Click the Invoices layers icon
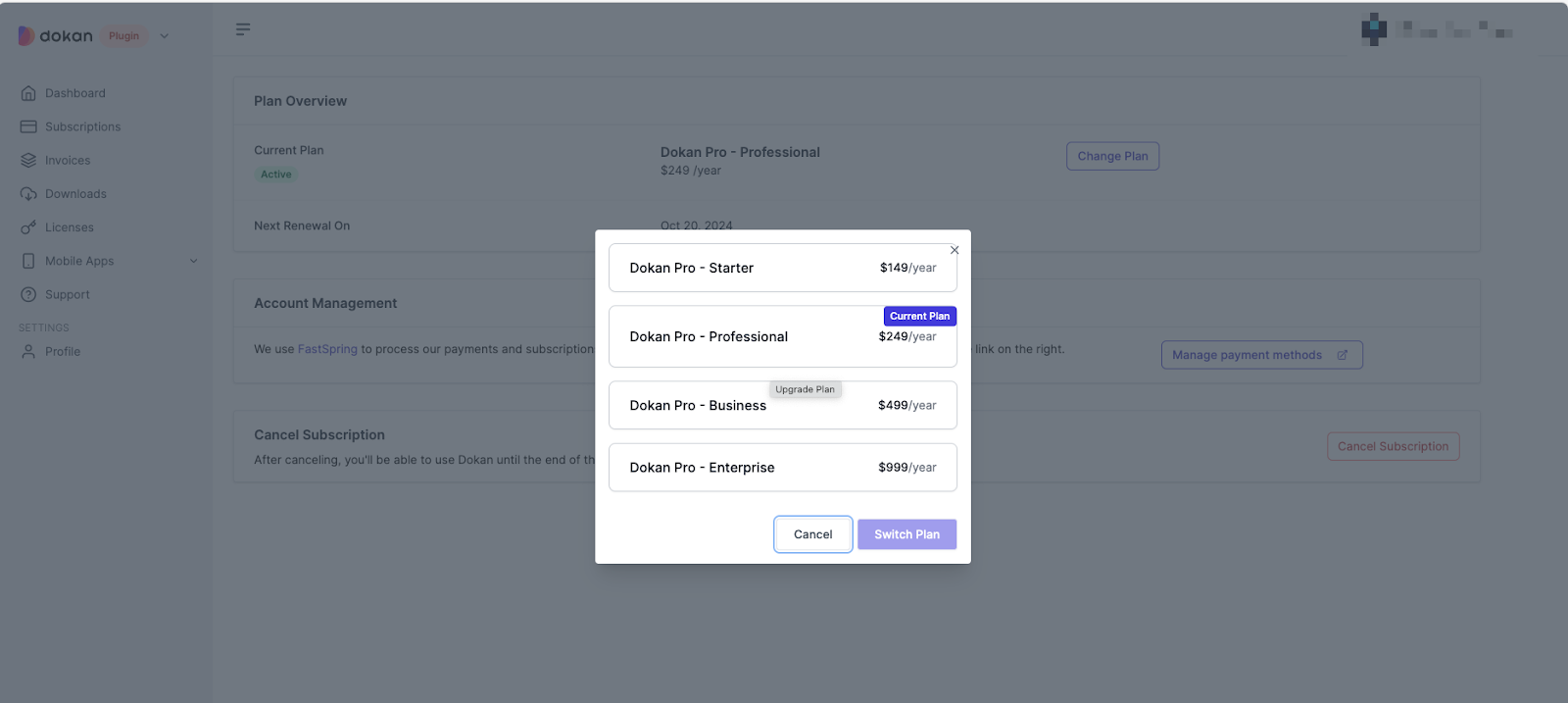 tap(28, 160)
